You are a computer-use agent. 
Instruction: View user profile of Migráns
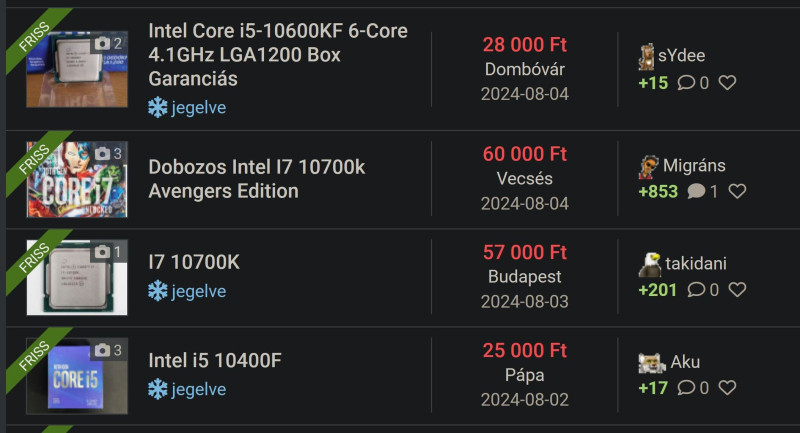(694, 165)
